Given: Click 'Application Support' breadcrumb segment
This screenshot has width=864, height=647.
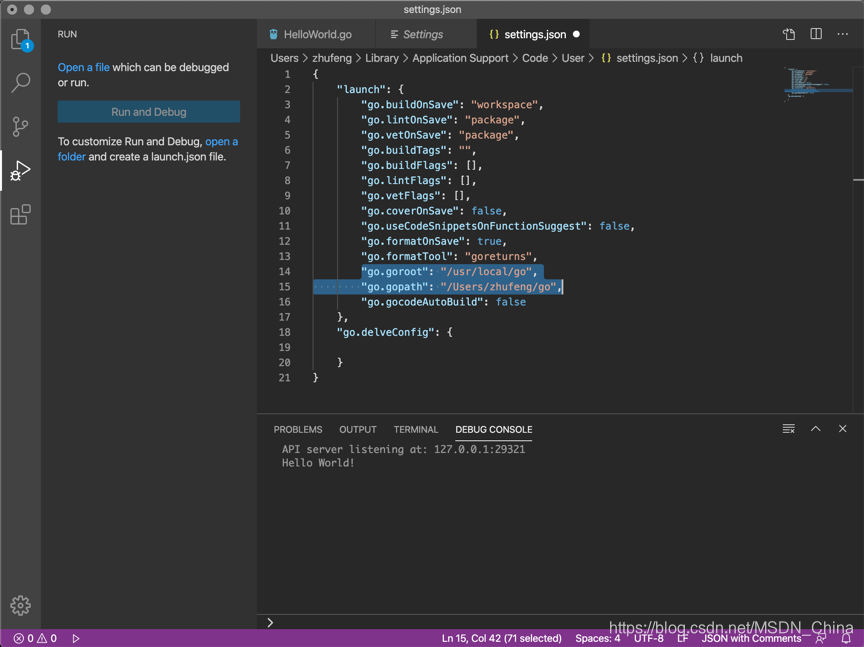Looking at the screenshot, I should (461, 58).
